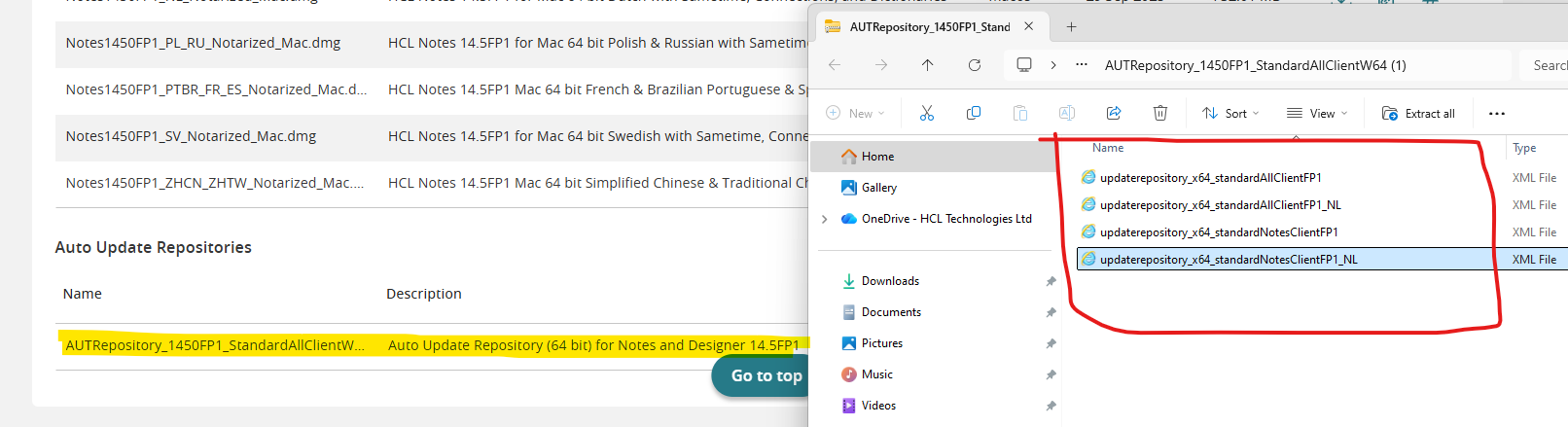Viewport: 1568px width, 427px height.
Task: Click the Delete trash can icon
Action: click(x=1159, y=114)
